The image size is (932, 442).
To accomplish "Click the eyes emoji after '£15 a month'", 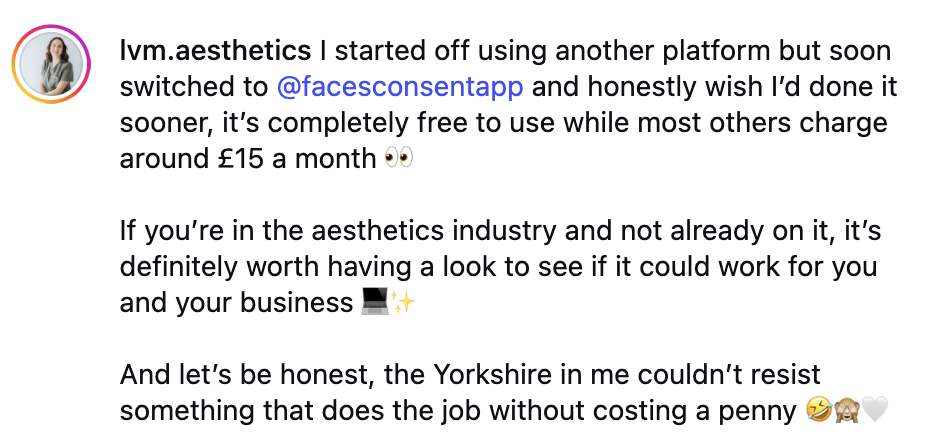I will pos(398,160).
